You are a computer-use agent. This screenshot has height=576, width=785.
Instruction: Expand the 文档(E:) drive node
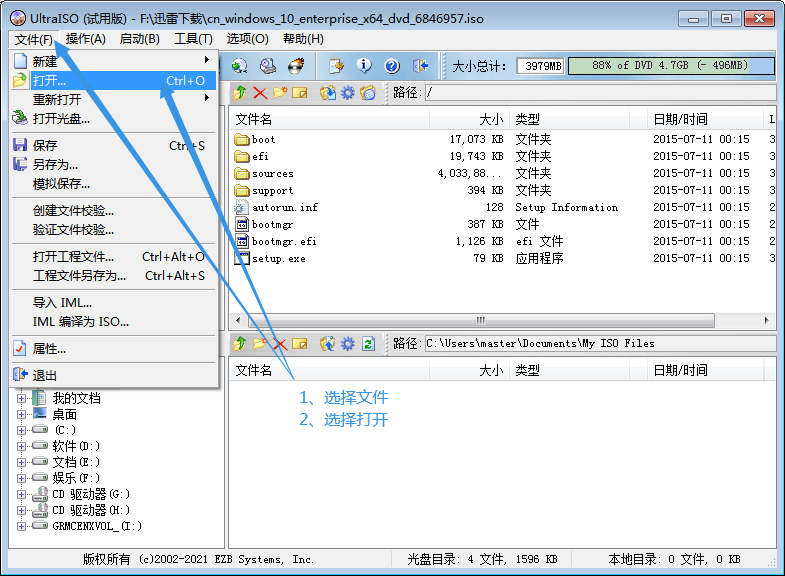click(x=21, y=462)
